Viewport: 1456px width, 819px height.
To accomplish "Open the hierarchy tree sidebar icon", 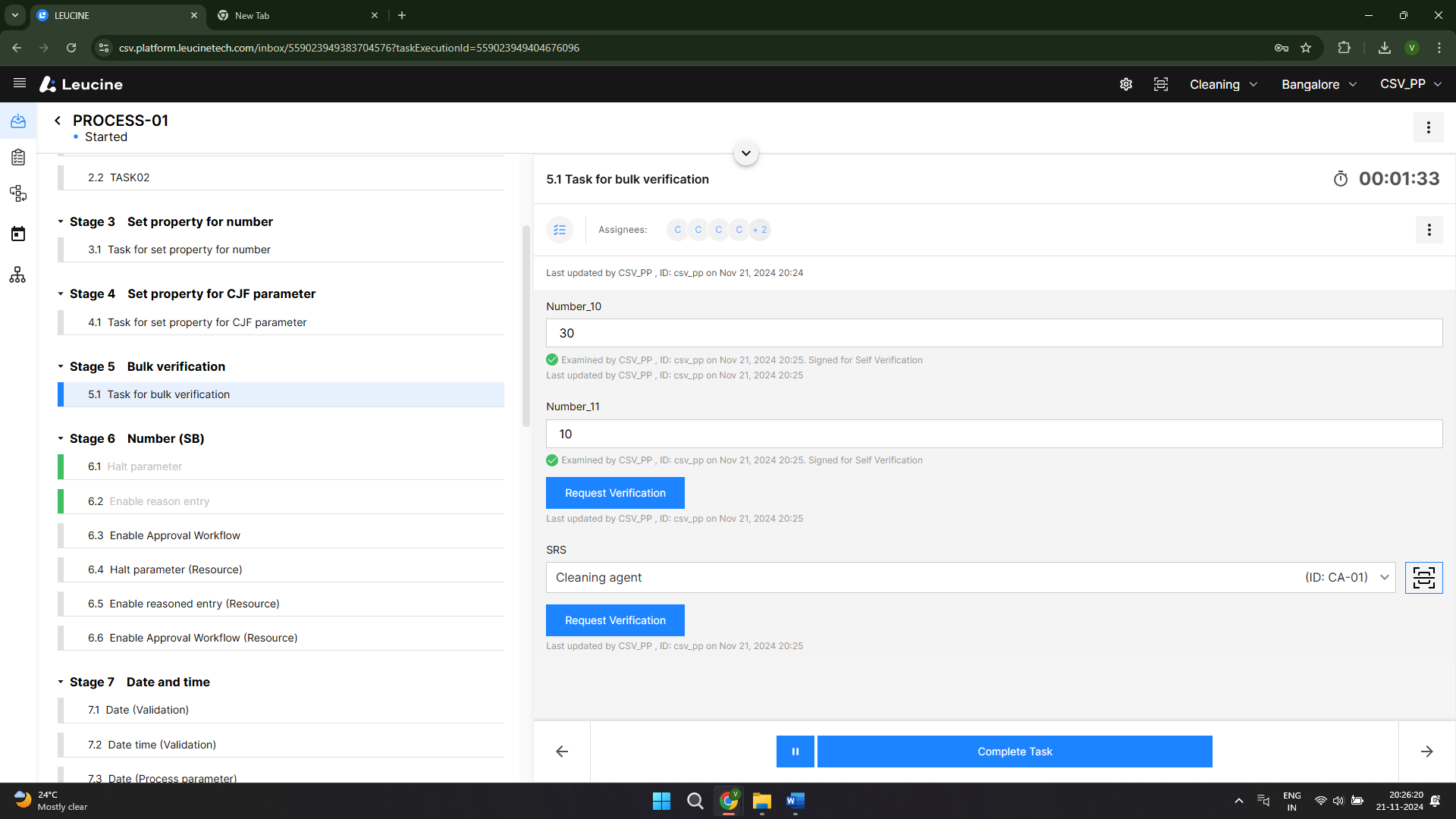I will pos(18,275).
